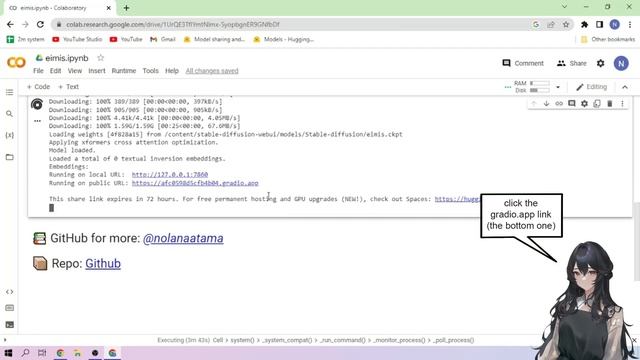Screen dimensions: 640x360
Task: Open the File menu
Action: pyautogui.click(x=38, y=71)
